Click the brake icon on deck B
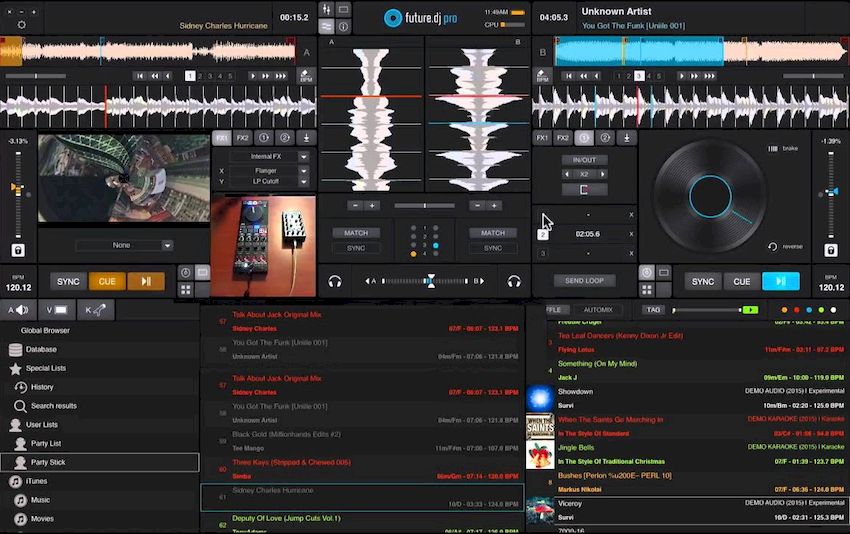This screenshot has height=534, width=850. tap(772, 148)
